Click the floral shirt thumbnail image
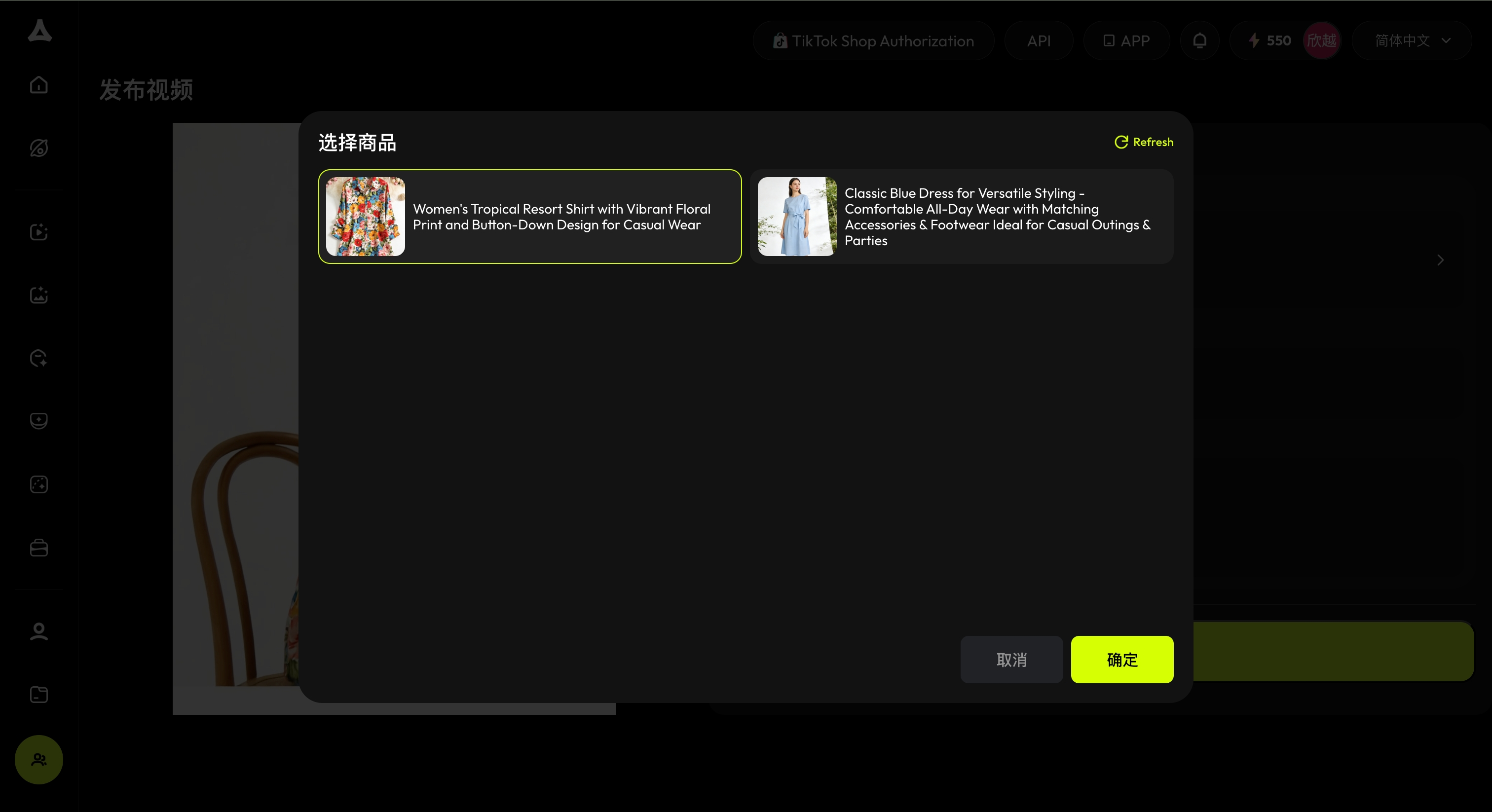Screen dimensions: 1492x812 point(366,217)
